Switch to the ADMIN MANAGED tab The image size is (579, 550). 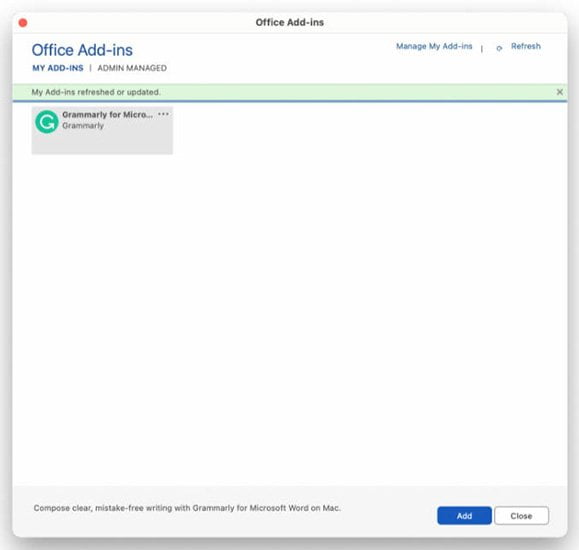132,68
